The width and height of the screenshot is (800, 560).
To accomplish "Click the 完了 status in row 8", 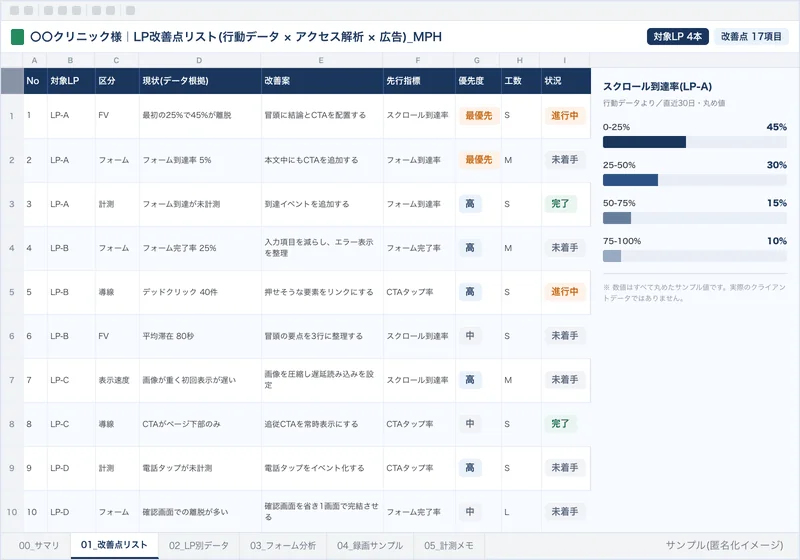I will pos(560,424).
